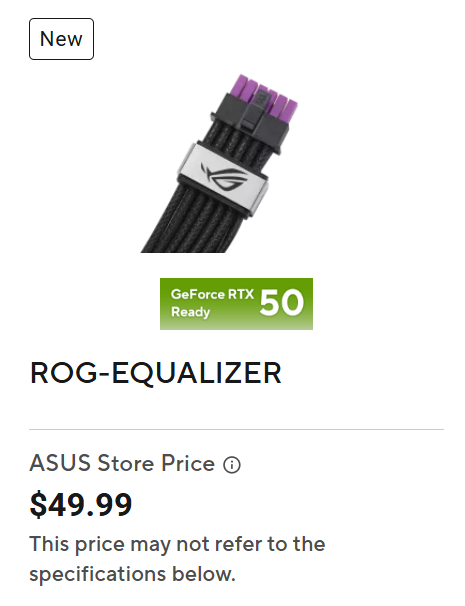Click the GeForce RTX 50 Ready badge
Image resolution: width=465 pixels, height=606 pixels.
236,304
